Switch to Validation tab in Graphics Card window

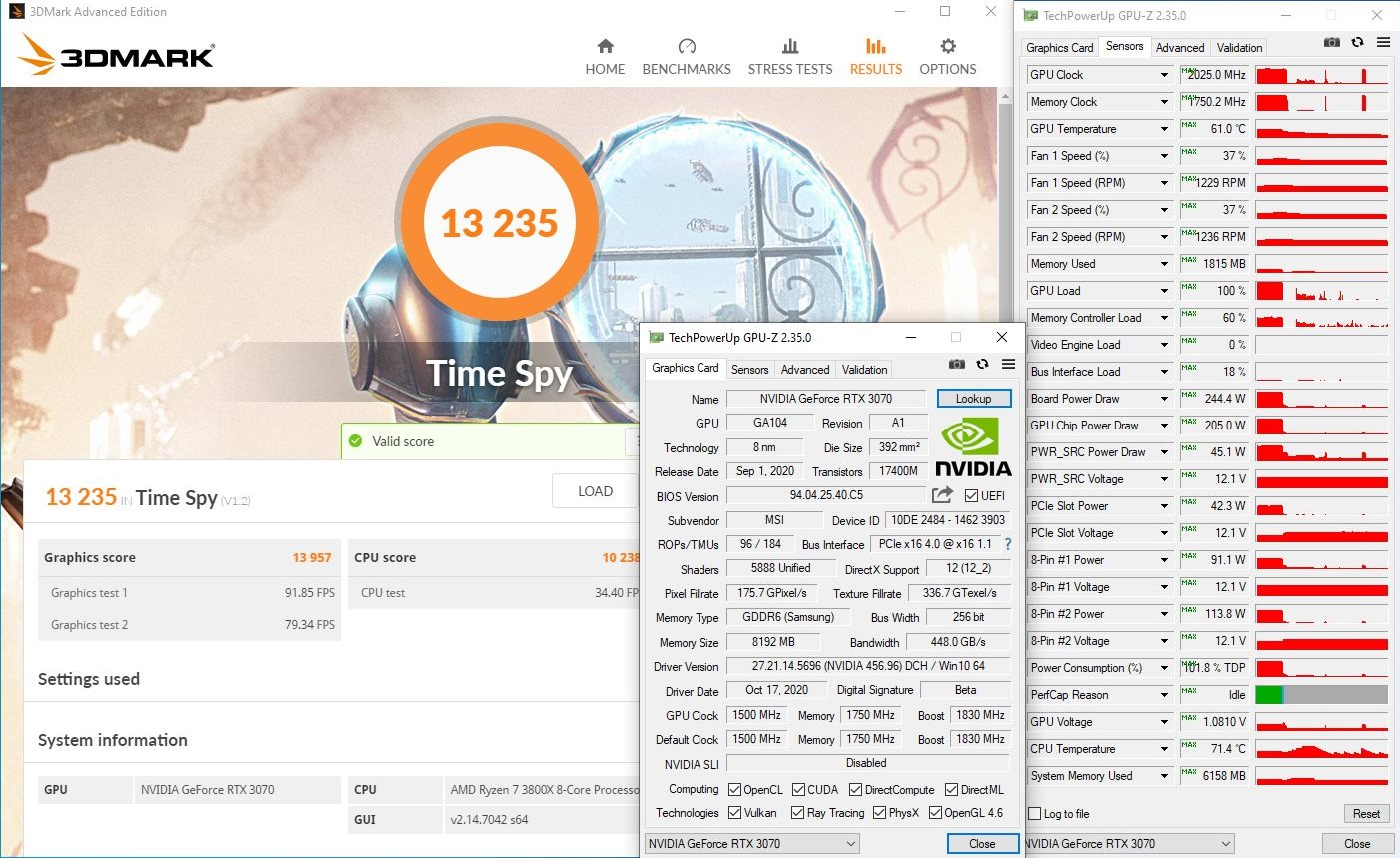(864, 370)
